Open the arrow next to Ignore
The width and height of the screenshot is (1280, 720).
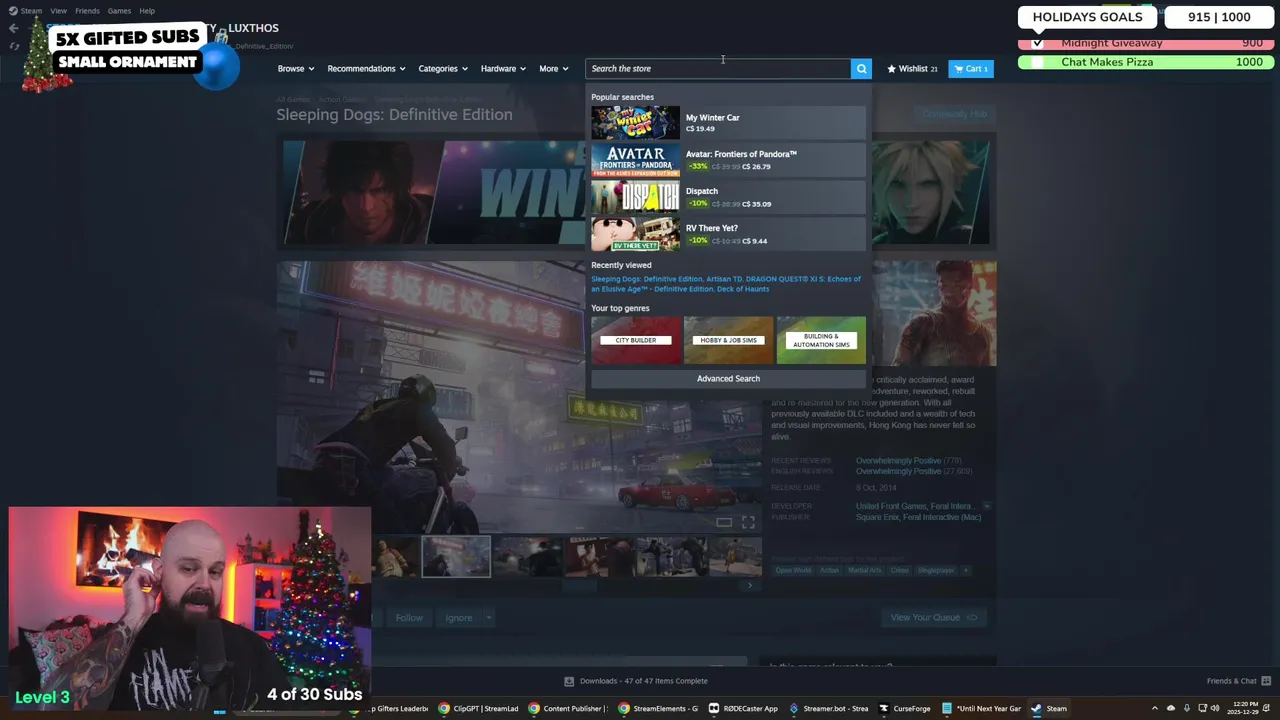[x=489, y=617]
